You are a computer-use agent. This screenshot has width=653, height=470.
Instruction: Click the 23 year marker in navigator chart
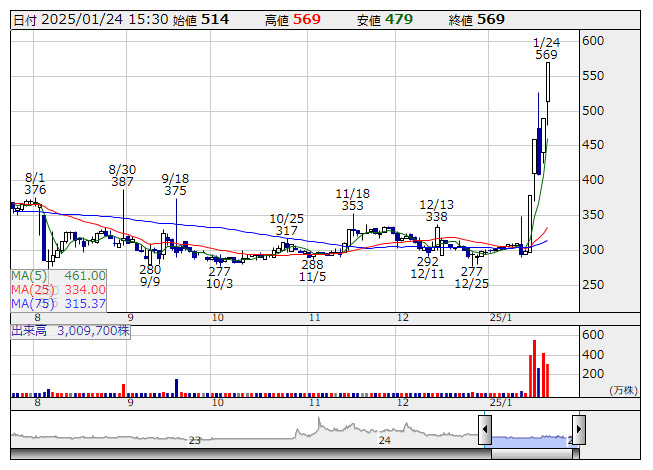[x=194, y=440]
